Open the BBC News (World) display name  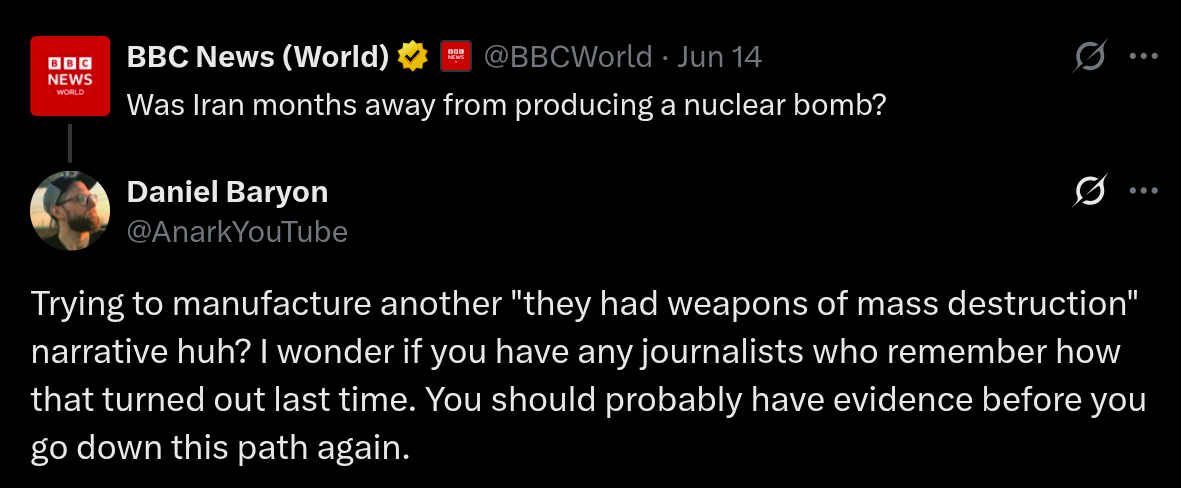click(257, 57)
